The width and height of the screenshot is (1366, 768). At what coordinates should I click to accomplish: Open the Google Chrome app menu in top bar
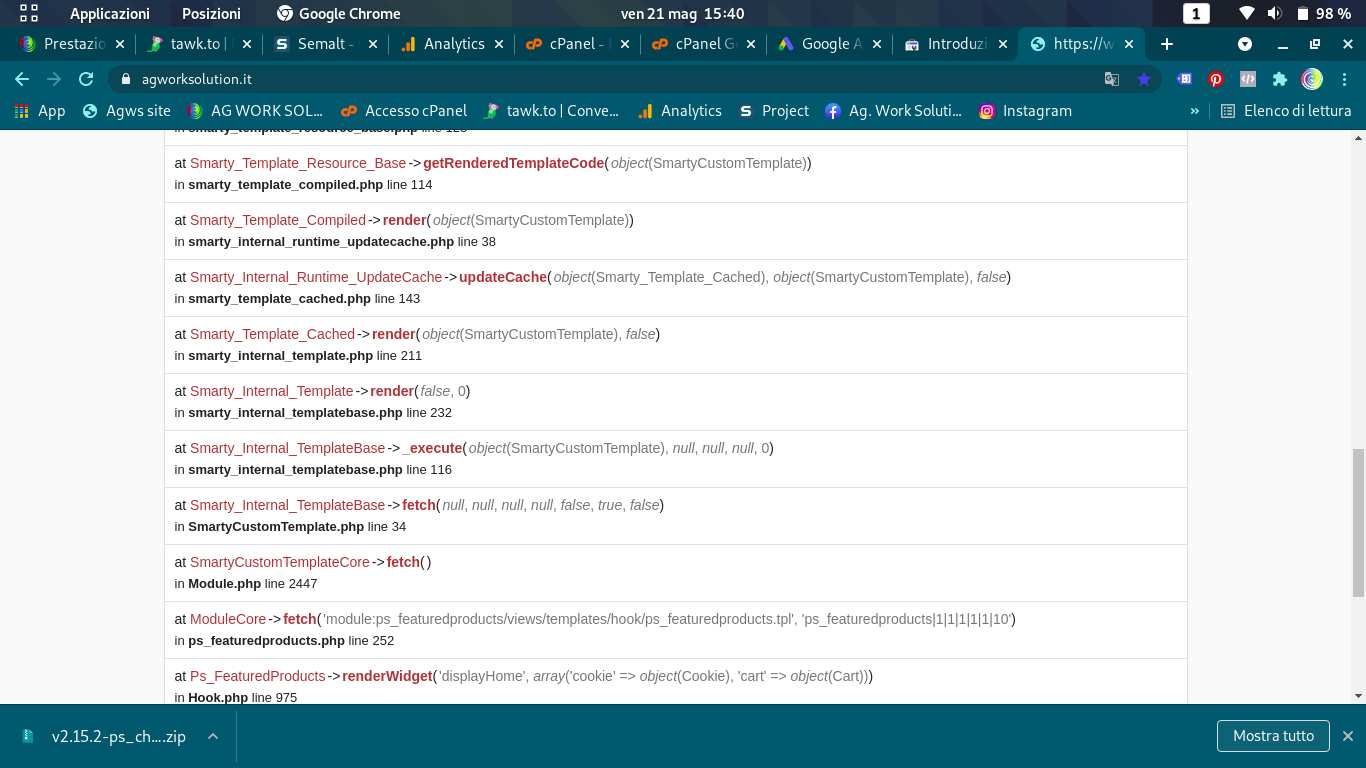pos(338,13)
